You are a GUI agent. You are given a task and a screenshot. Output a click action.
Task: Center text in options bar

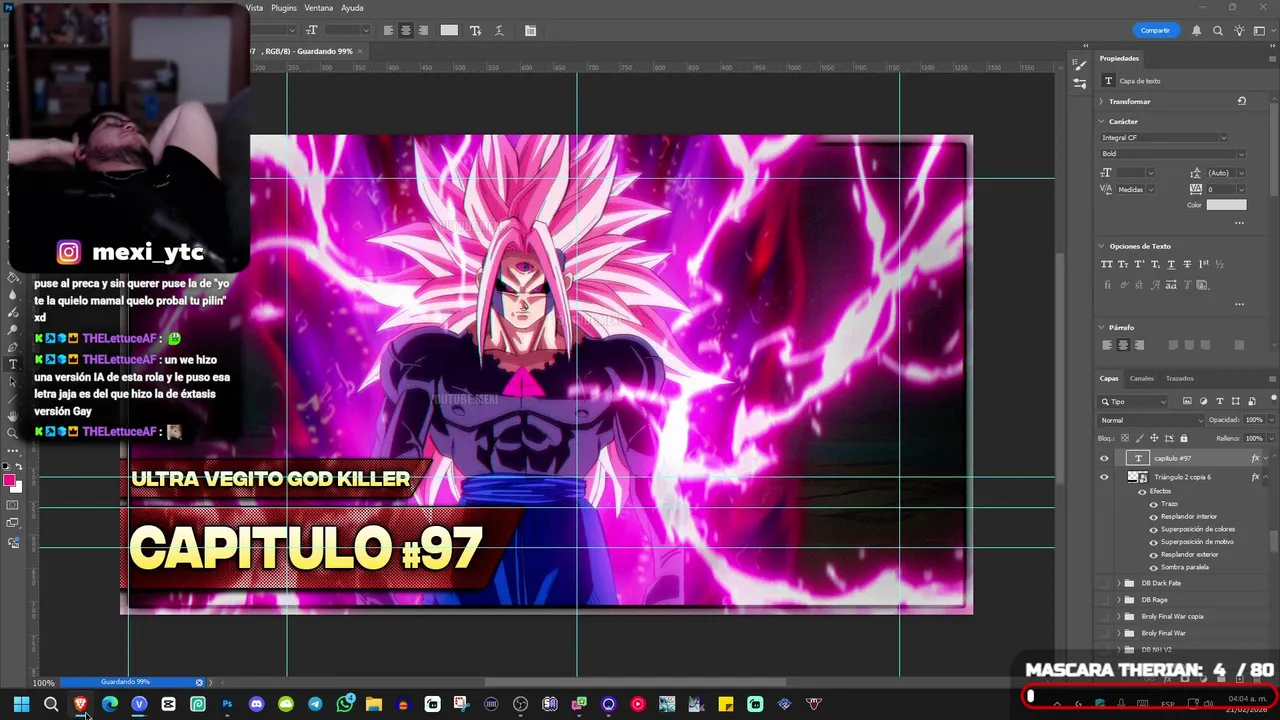pyautogui.click(x=405, y=30)
